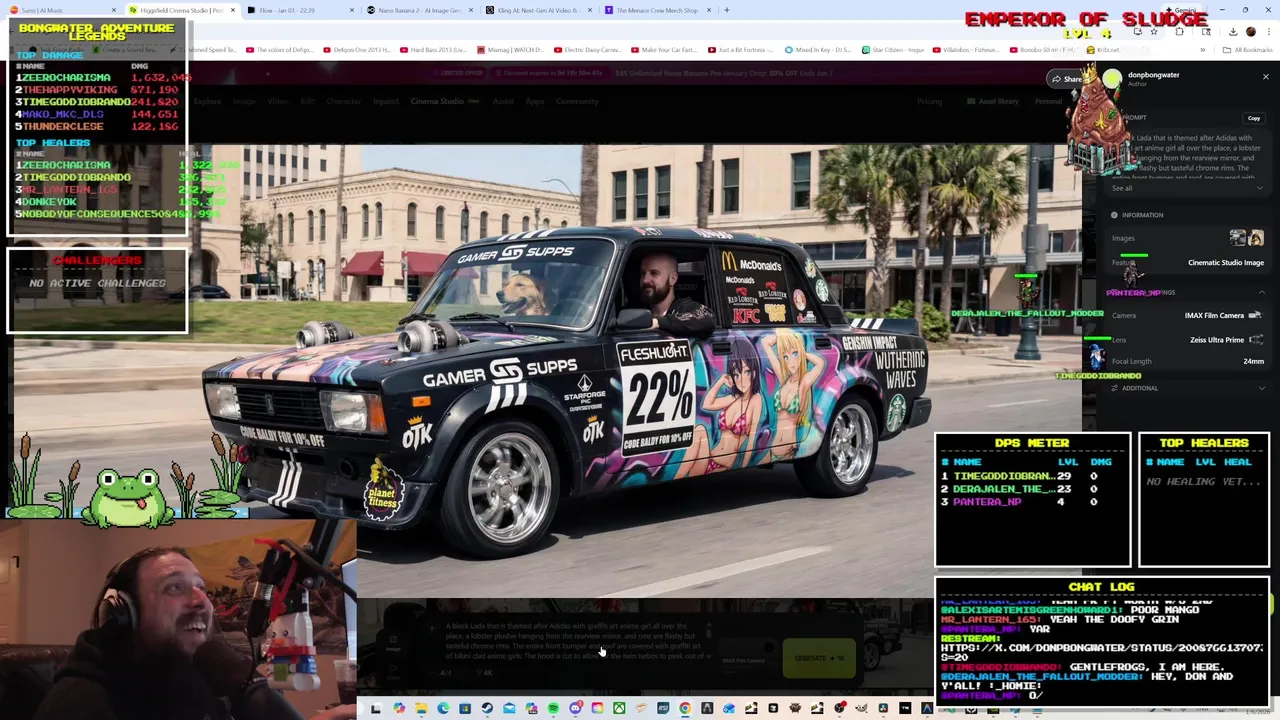Click the Share button
Image resolution: width=1280 pixels, height=720 pixels.
[1066, 79]
